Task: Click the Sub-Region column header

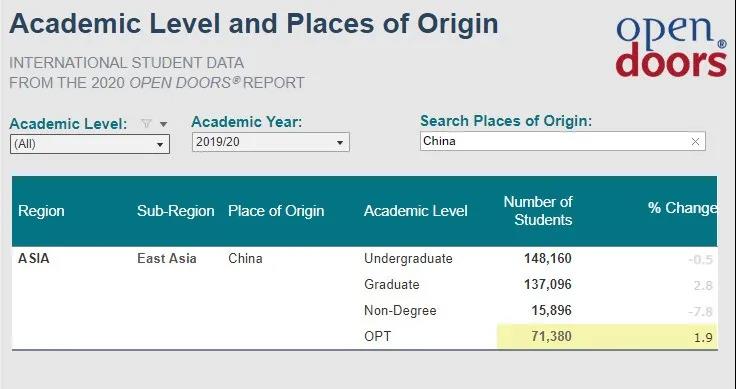Action: [x=176, y=211]
